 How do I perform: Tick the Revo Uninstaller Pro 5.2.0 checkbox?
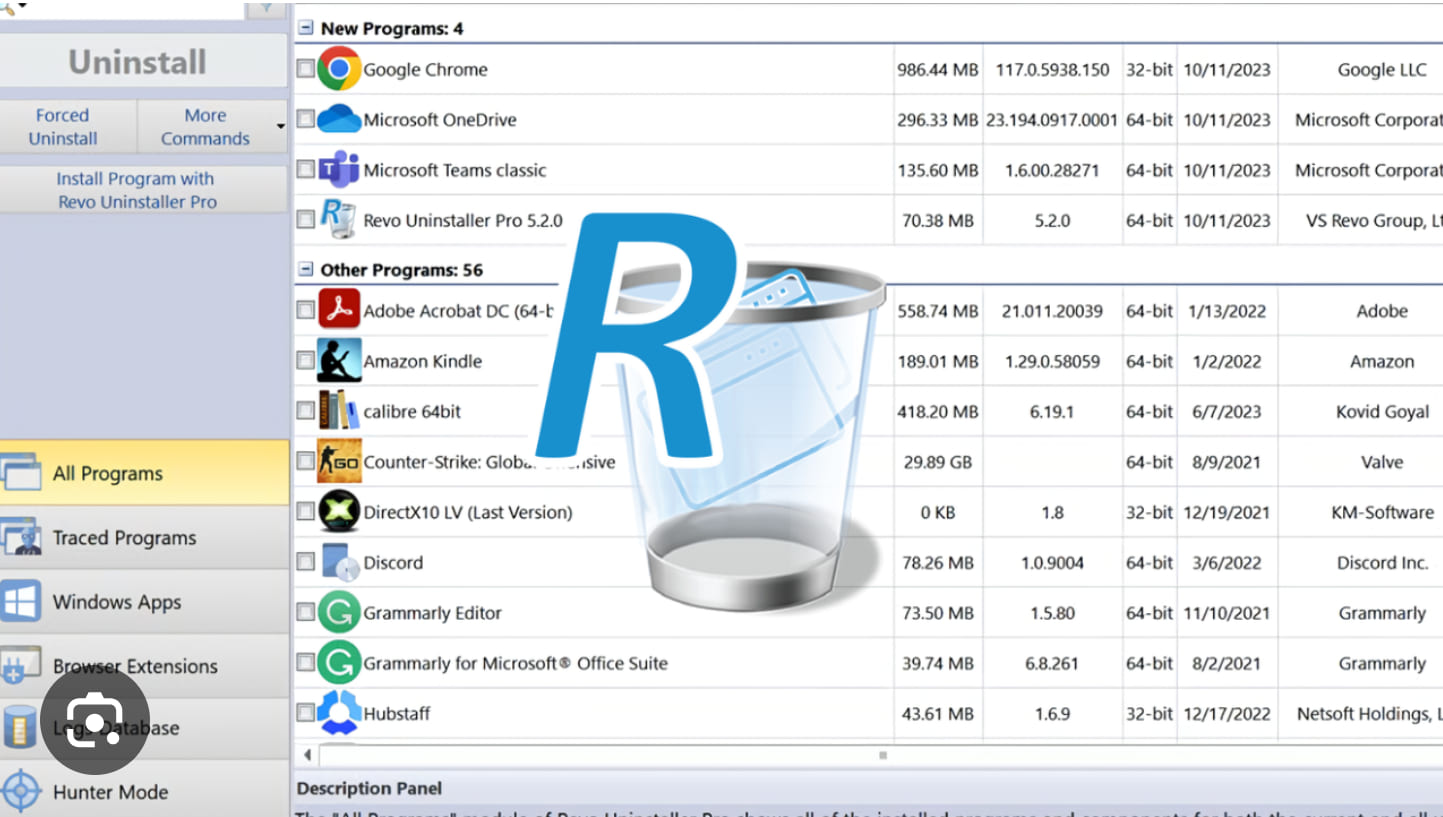305,220
